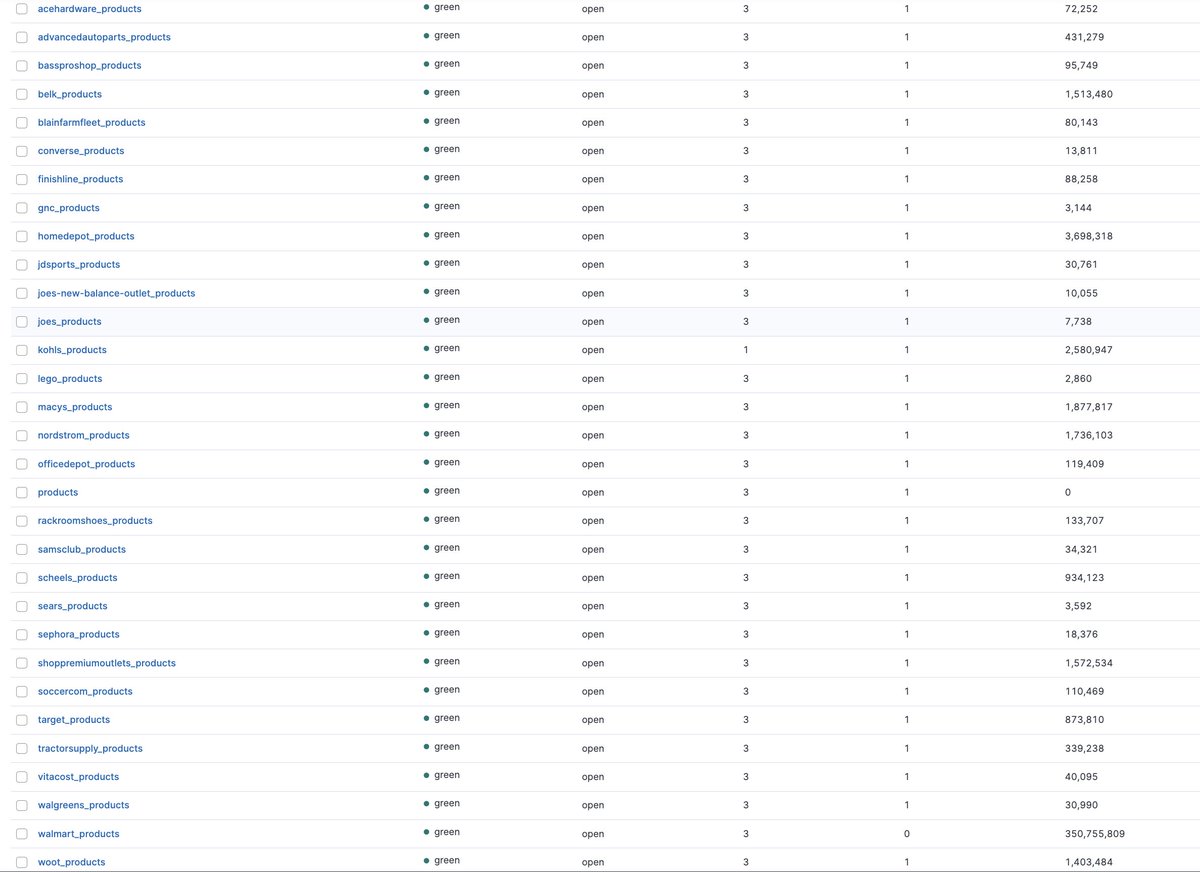Click the 3,698,318 docs count cell
1200x872 pixels.
1089,236
